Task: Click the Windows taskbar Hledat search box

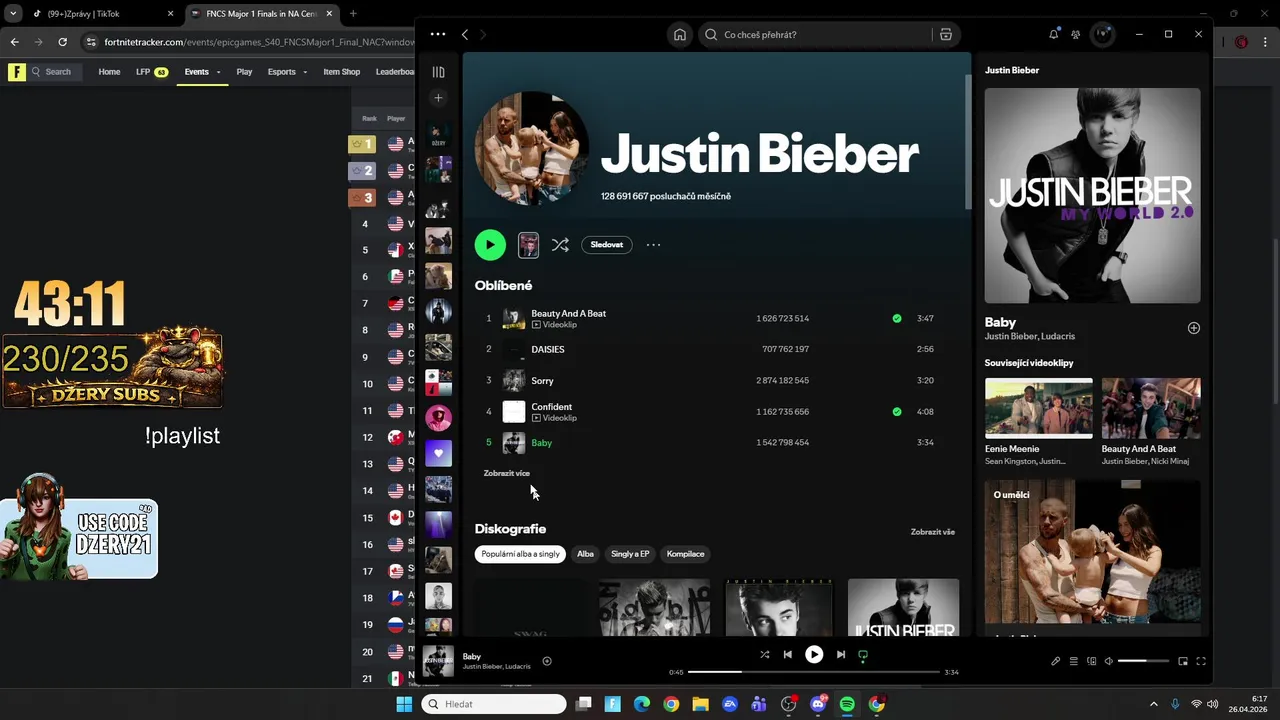Action: pyautogui.click(x=494, y=704)
